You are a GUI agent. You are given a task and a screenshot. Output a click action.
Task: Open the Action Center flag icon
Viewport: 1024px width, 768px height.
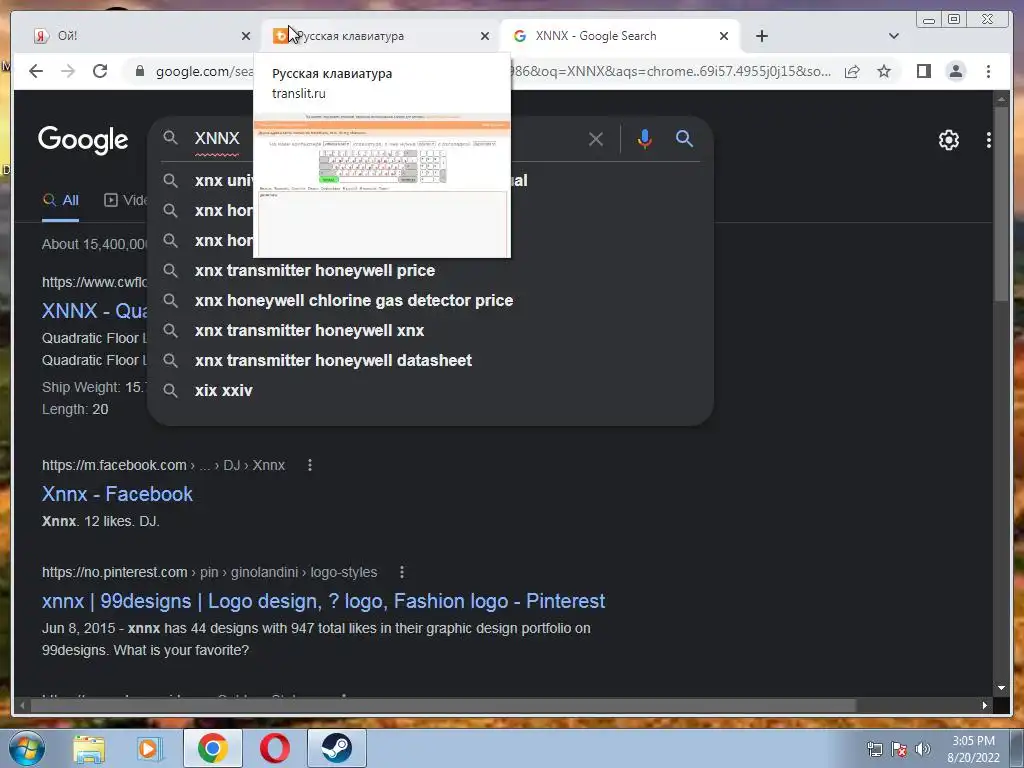click(x=899, y=749)
